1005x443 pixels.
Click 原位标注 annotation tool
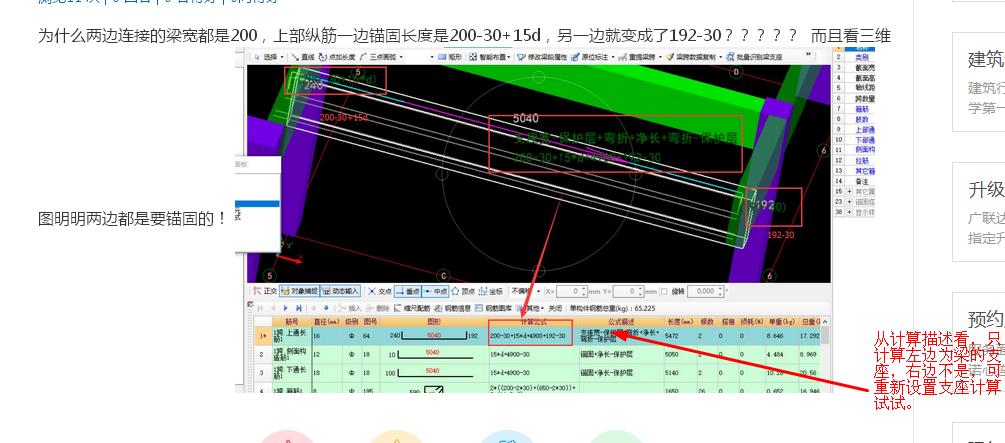click(x=590, y=56)
